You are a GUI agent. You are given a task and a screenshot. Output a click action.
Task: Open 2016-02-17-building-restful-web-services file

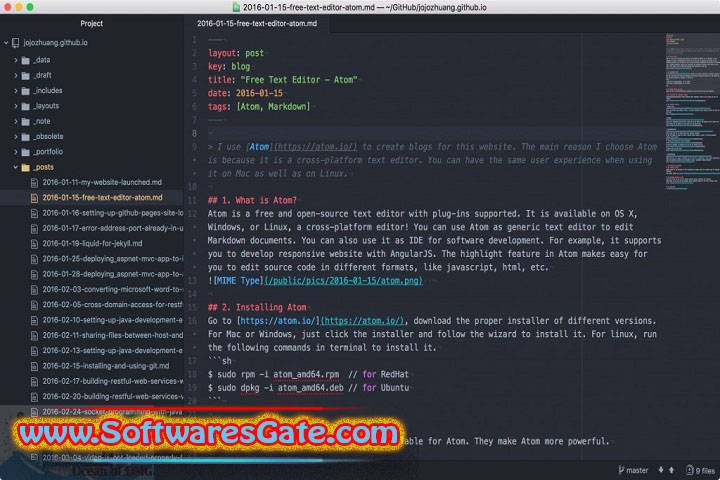click(x=113, y=381)
